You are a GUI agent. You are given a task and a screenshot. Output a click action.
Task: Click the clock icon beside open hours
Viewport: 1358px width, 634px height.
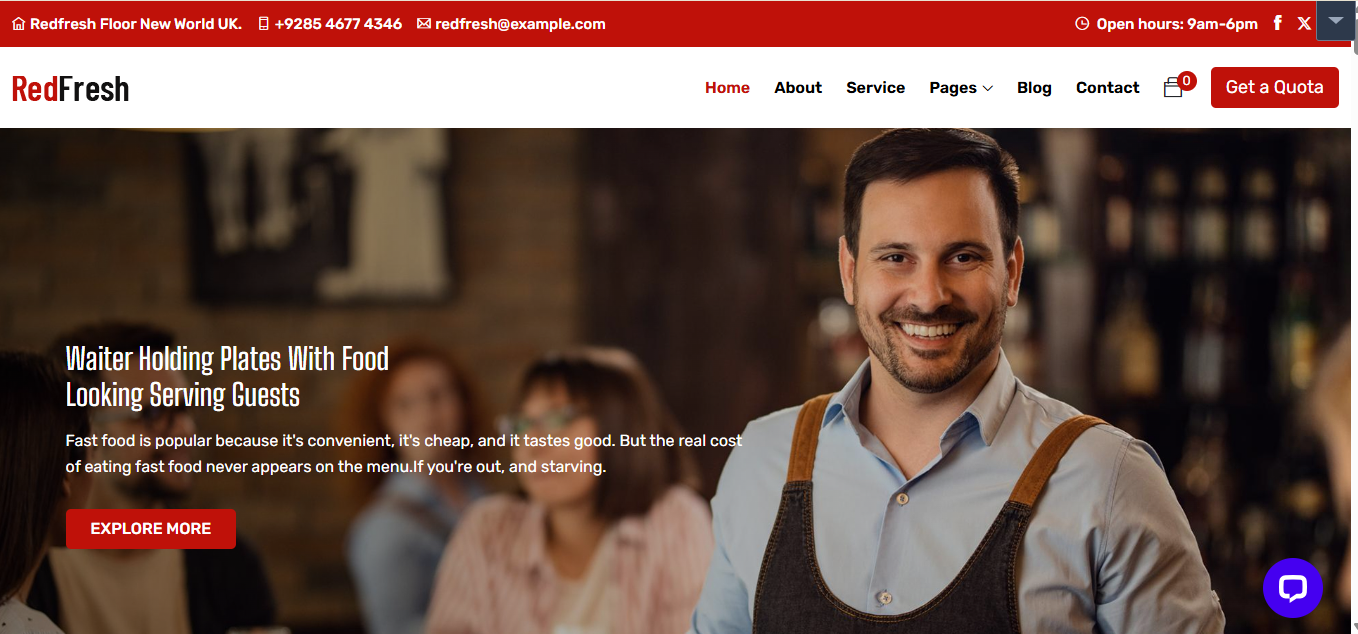[1082, 24]
